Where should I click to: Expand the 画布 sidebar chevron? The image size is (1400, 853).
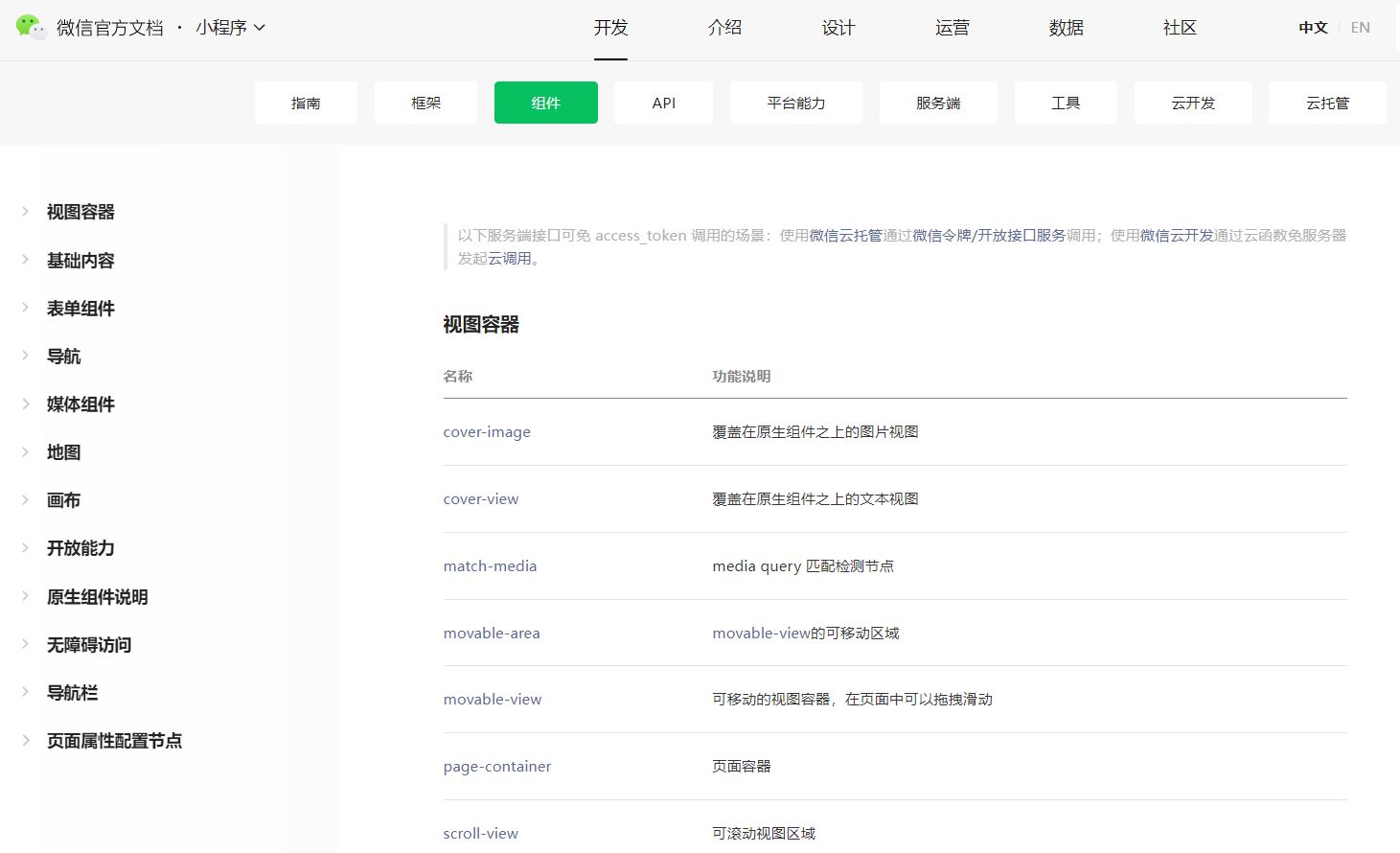(25, 499)
